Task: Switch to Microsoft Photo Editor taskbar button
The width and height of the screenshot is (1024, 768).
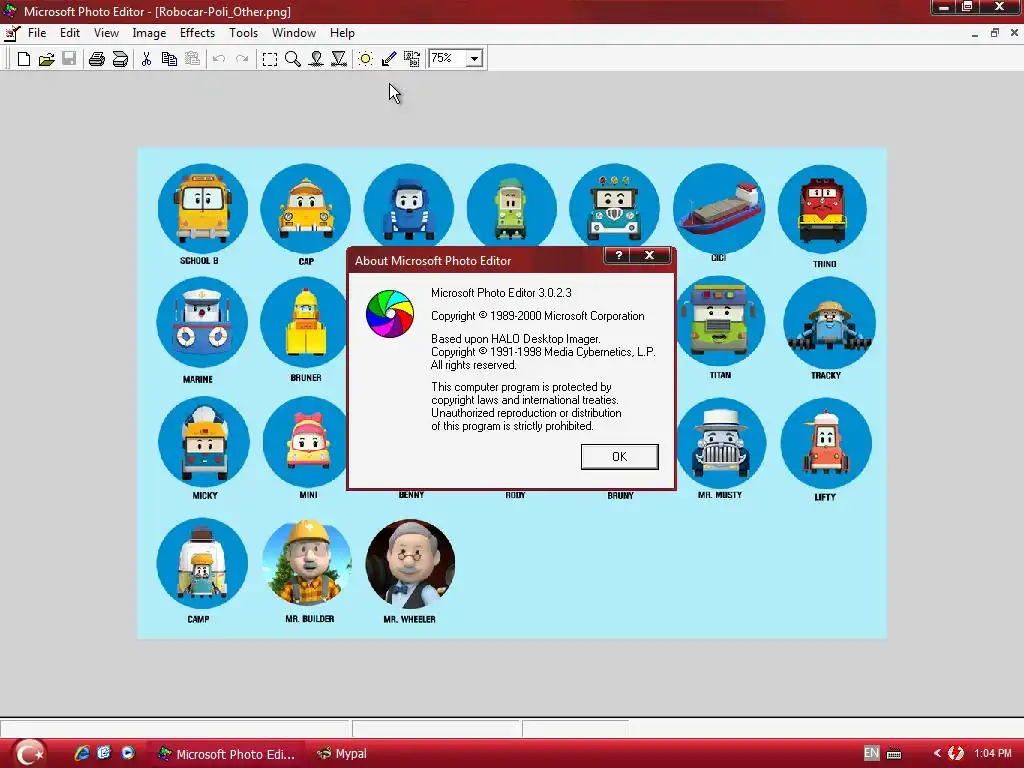Action: pyautogui.click(x=227, y=754)
